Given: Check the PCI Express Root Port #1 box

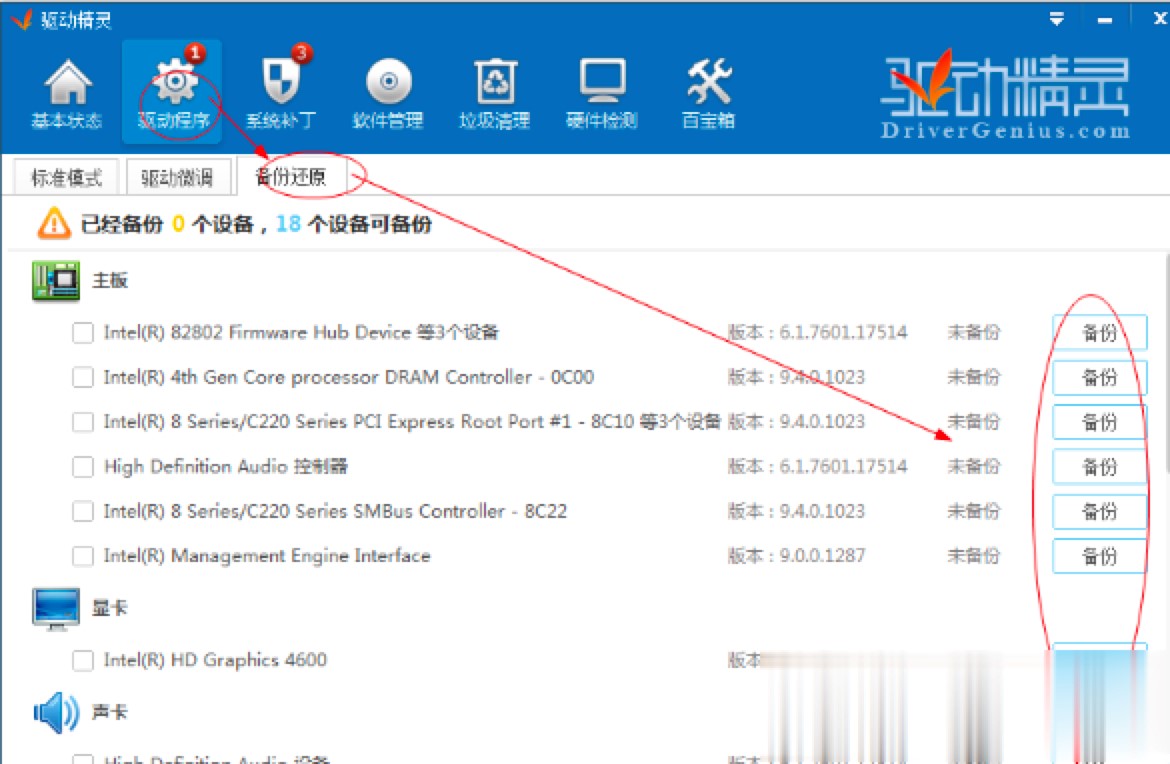Looking at the screenshot, I should click(83, 422).
